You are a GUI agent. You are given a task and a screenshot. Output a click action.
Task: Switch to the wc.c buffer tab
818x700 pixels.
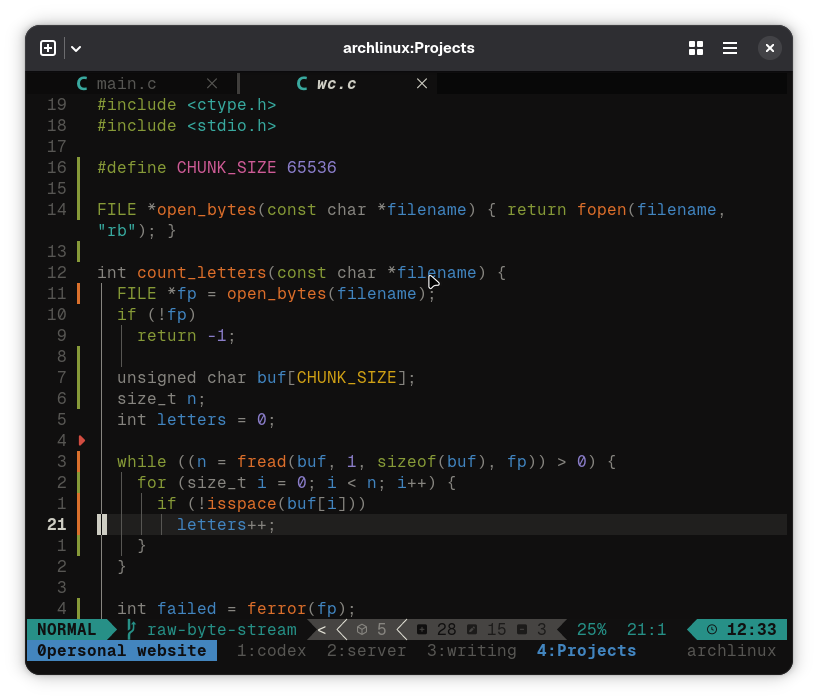tap(336, 84)
